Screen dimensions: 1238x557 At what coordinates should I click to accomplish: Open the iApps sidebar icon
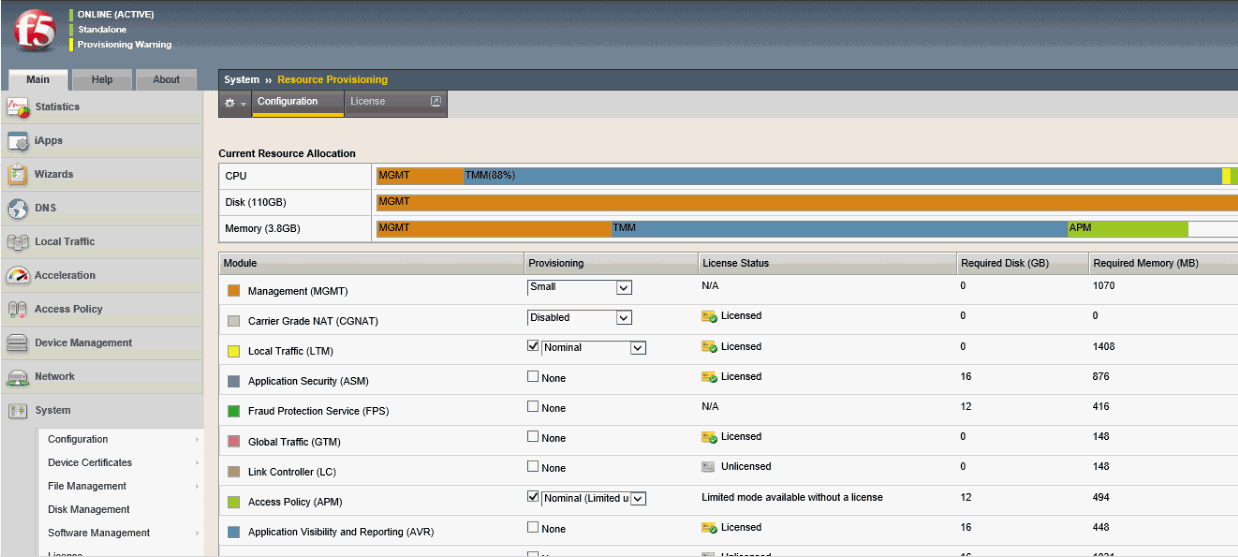18,141
